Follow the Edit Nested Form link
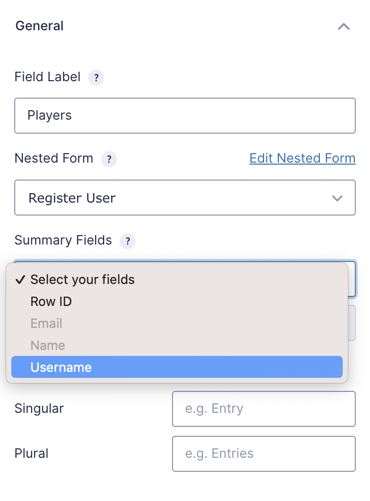Image resolution: width=370 pixels, height=501 pixels. (x=302, y=158)
